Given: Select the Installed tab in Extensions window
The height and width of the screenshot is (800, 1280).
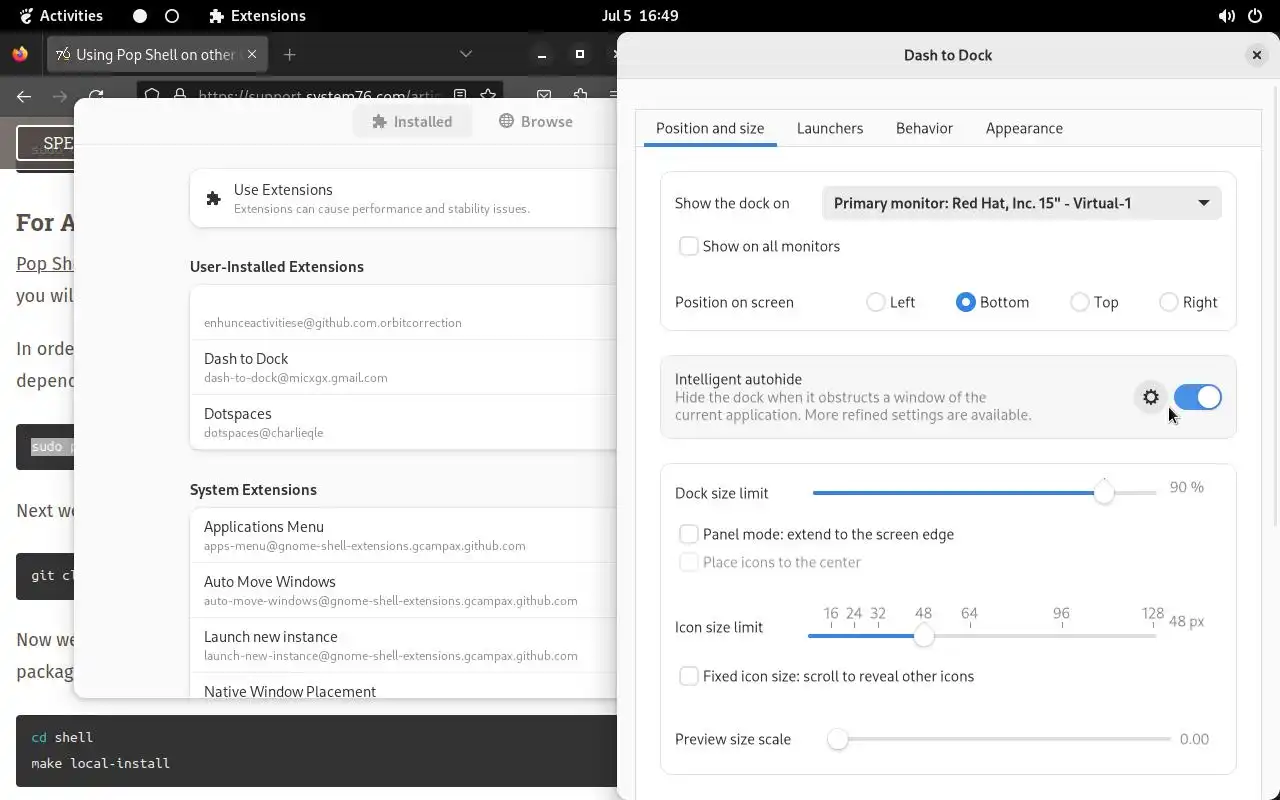Looking at the screenshot, I should [412, 121].
